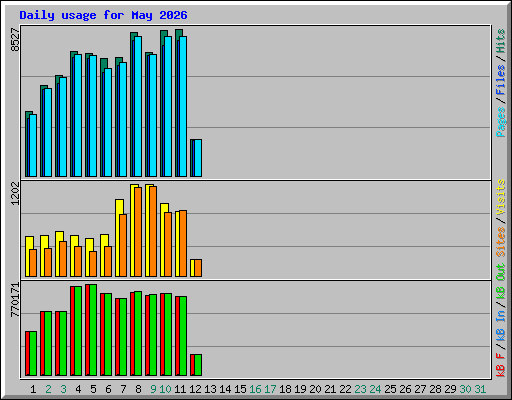Click day 12 on the date axis
This screenshot has width=512, height=400.
click(x=195, y=389)
